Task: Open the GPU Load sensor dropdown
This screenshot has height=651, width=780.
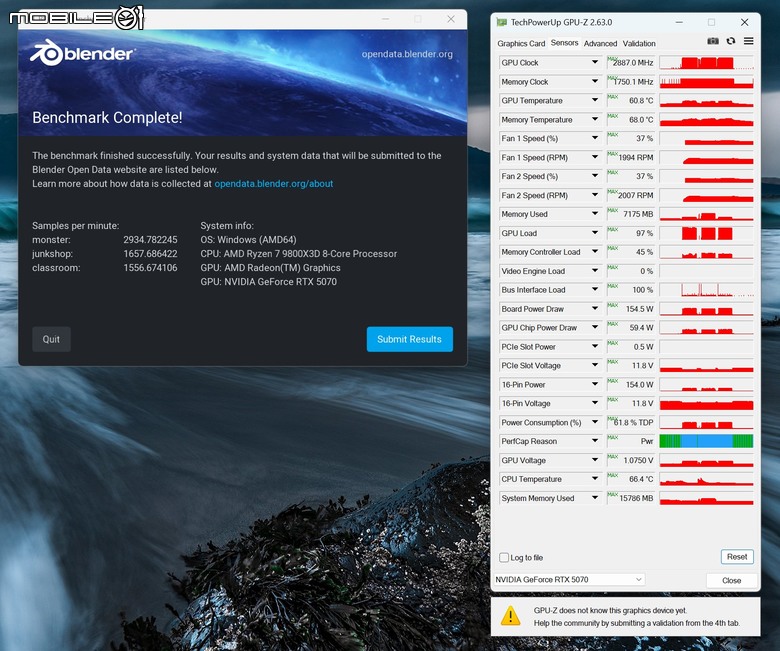Action: pos(595,233)
